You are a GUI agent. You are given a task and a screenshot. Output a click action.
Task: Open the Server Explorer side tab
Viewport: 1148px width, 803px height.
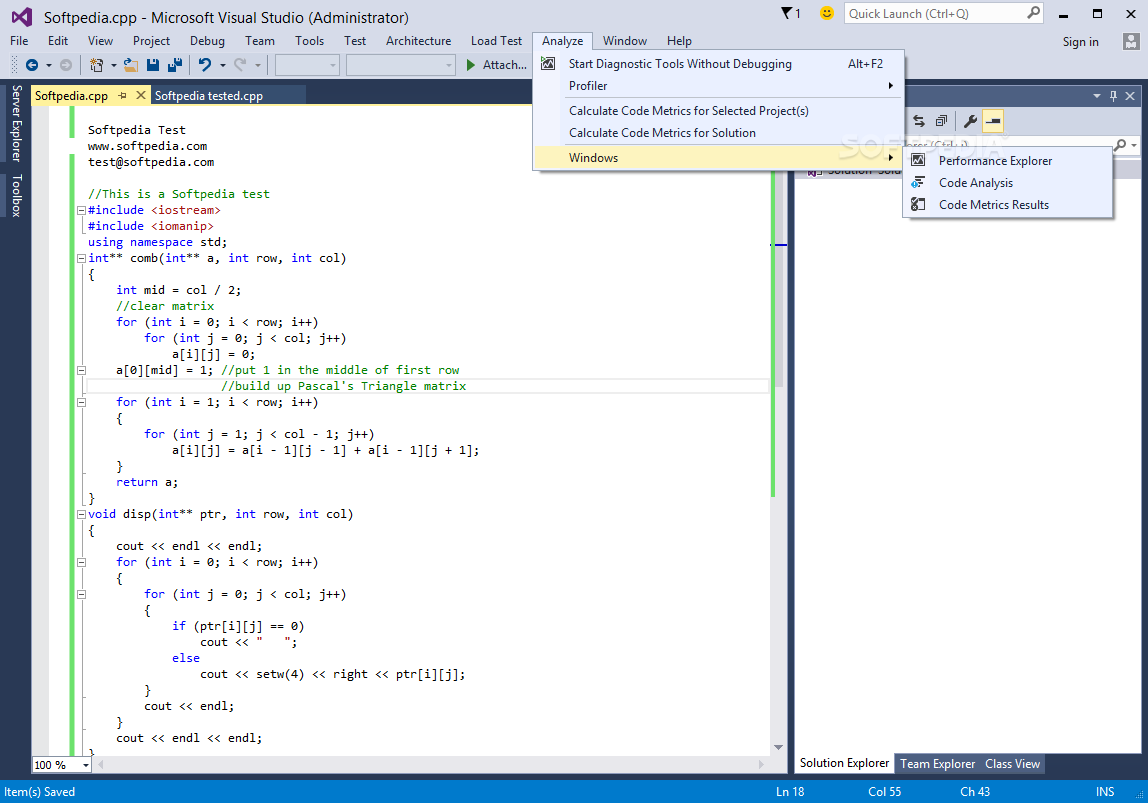tap(16, 123)
